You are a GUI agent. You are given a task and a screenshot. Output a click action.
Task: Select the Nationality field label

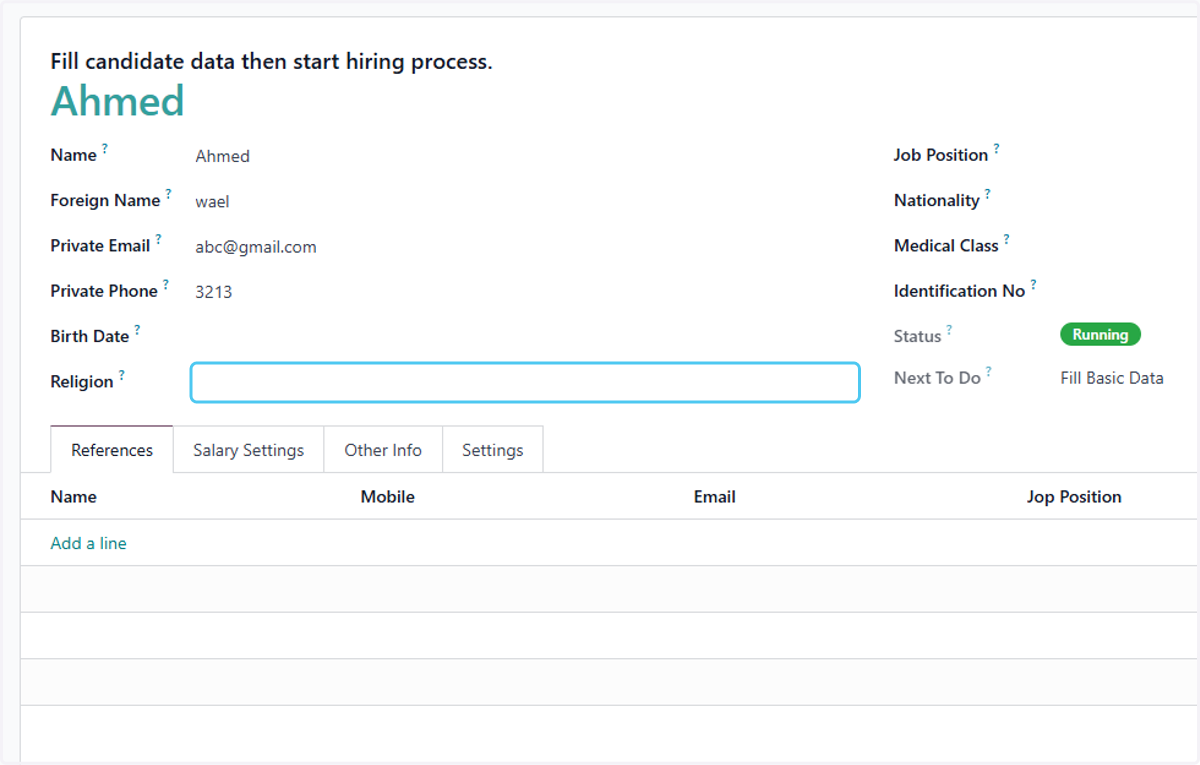point(937,200)
